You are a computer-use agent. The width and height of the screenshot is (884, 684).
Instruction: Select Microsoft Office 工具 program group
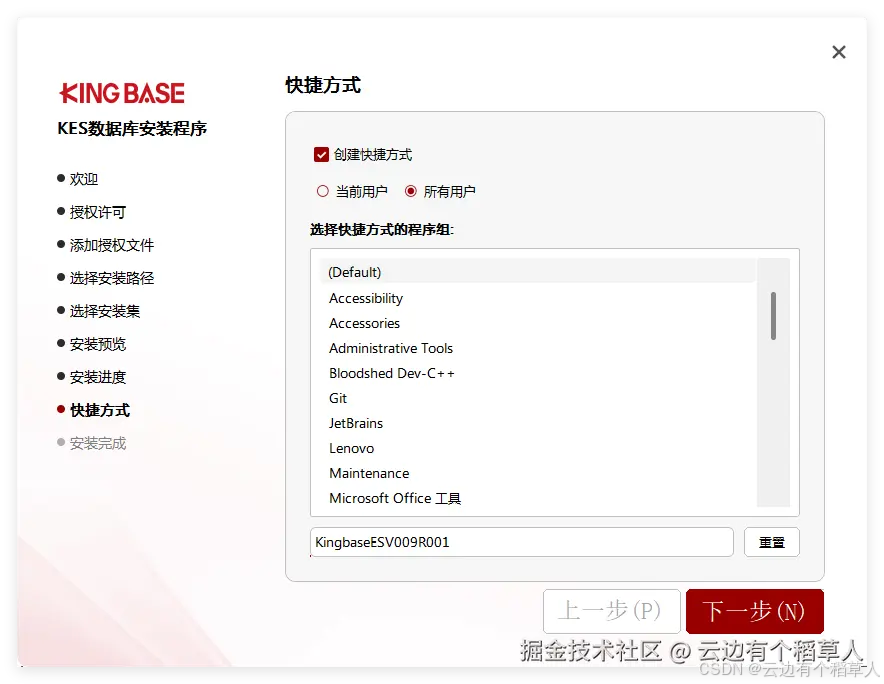click(537, 498)
